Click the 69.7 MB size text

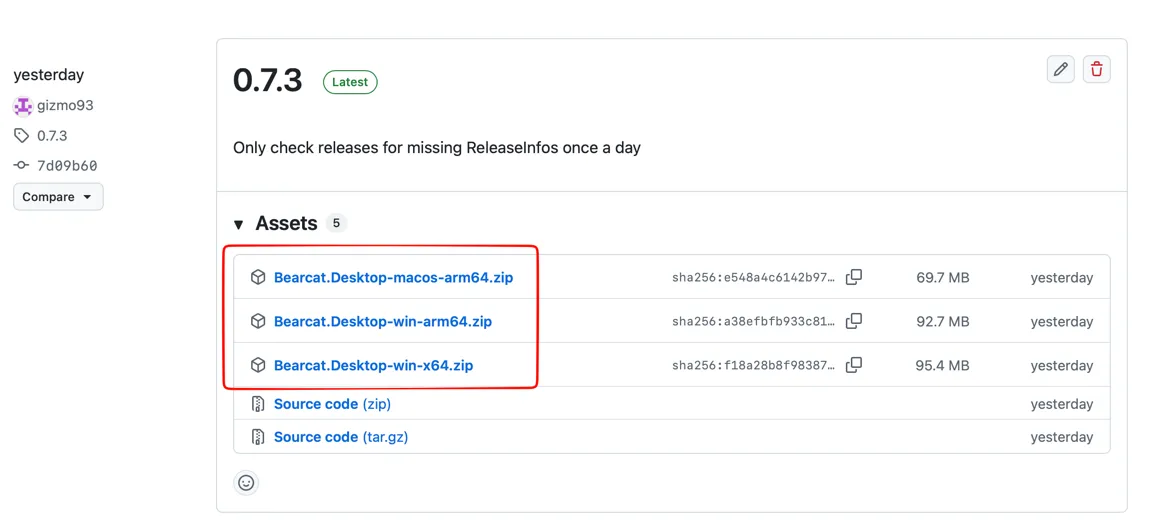pos(943,278)
